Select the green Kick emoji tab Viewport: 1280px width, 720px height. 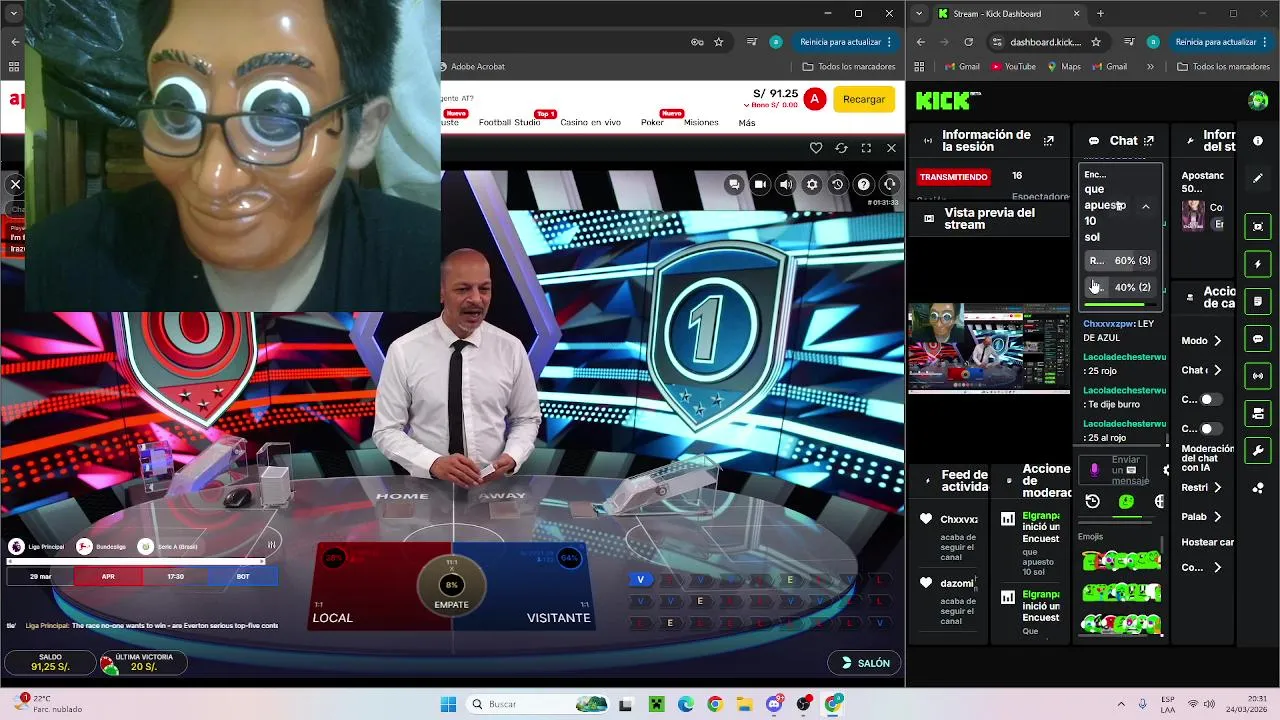coord(1126,501)
